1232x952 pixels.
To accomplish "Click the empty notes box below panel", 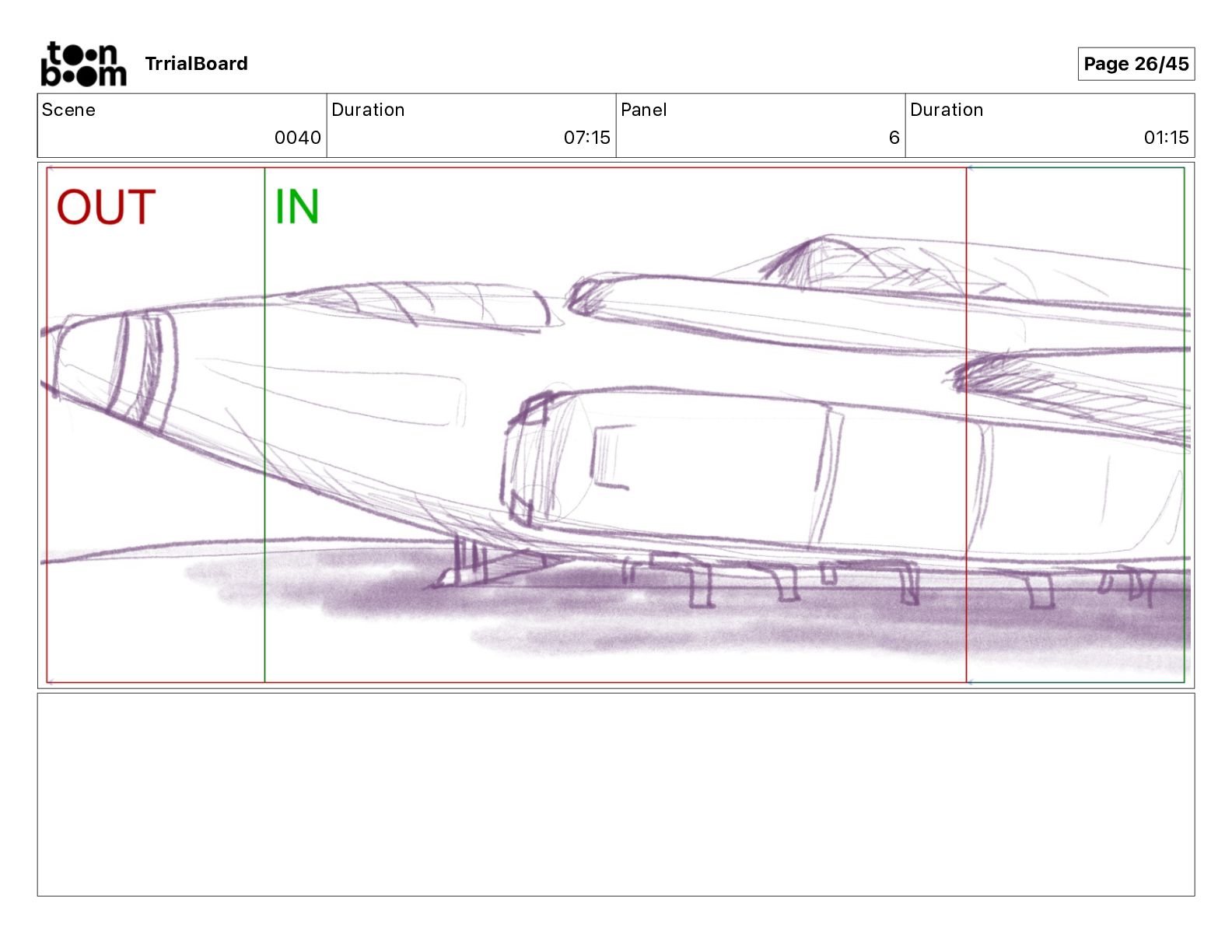I will tap(616, 794).
